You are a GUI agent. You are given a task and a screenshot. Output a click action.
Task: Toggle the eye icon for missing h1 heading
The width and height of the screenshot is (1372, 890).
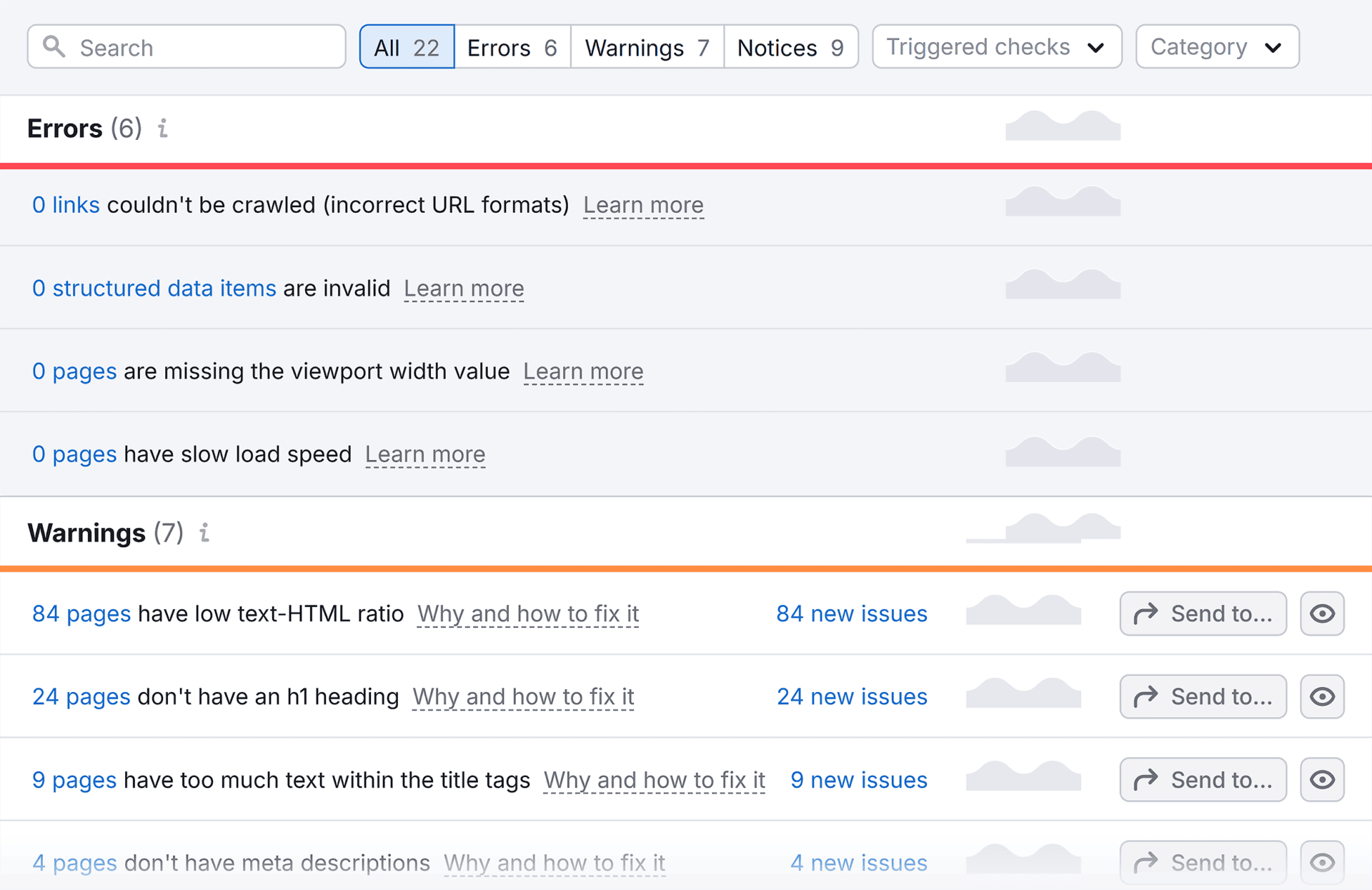click(1321, 696)
